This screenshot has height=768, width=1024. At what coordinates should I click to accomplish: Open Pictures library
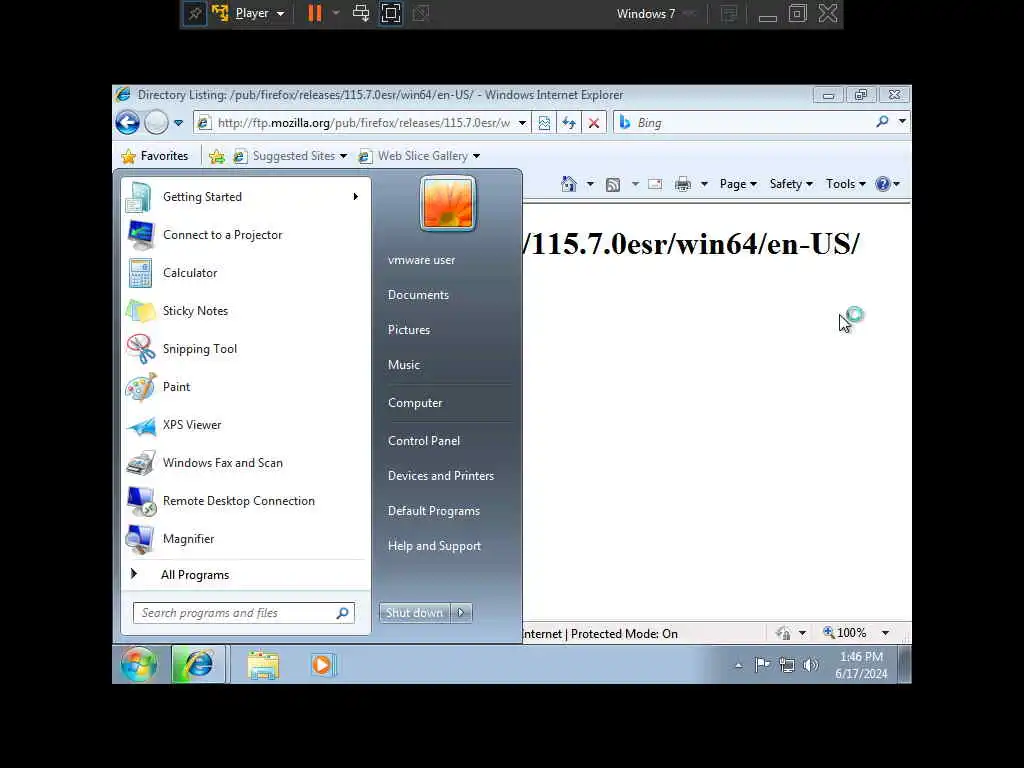click(409, 330)
